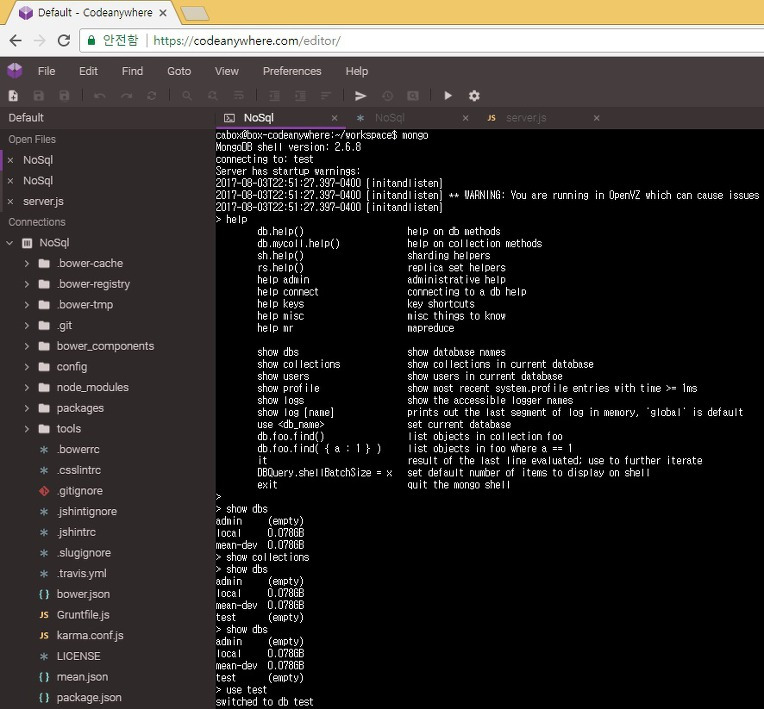Click the Find and Replace toolbar icon
764x709 pixels.
coord(213,96)
